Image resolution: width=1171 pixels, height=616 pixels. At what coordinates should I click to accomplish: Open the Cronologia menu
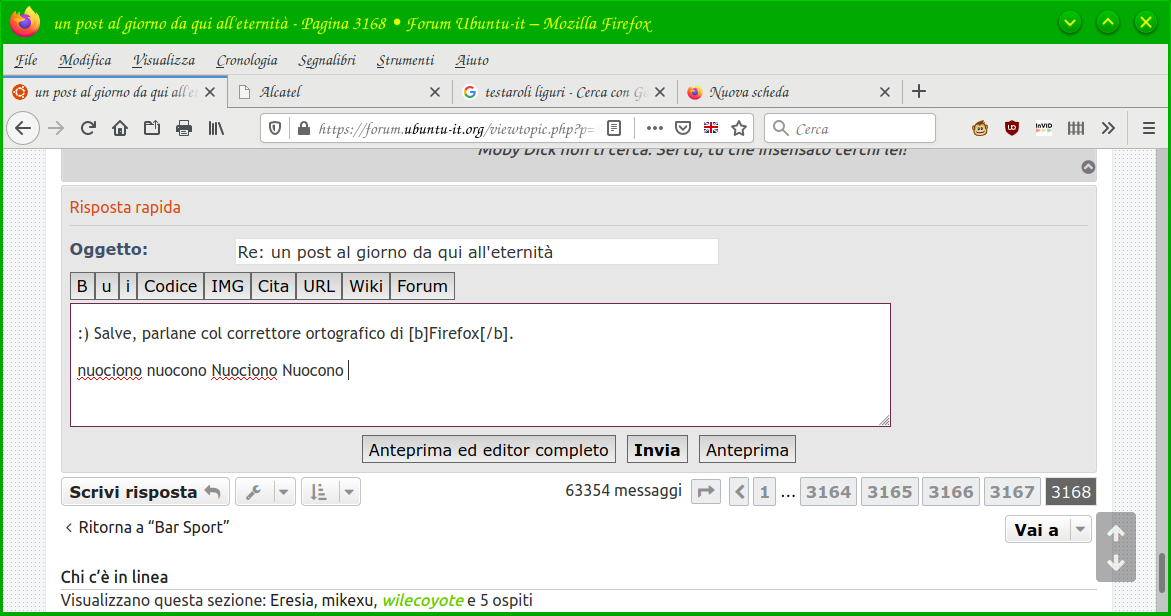[246, 60]
